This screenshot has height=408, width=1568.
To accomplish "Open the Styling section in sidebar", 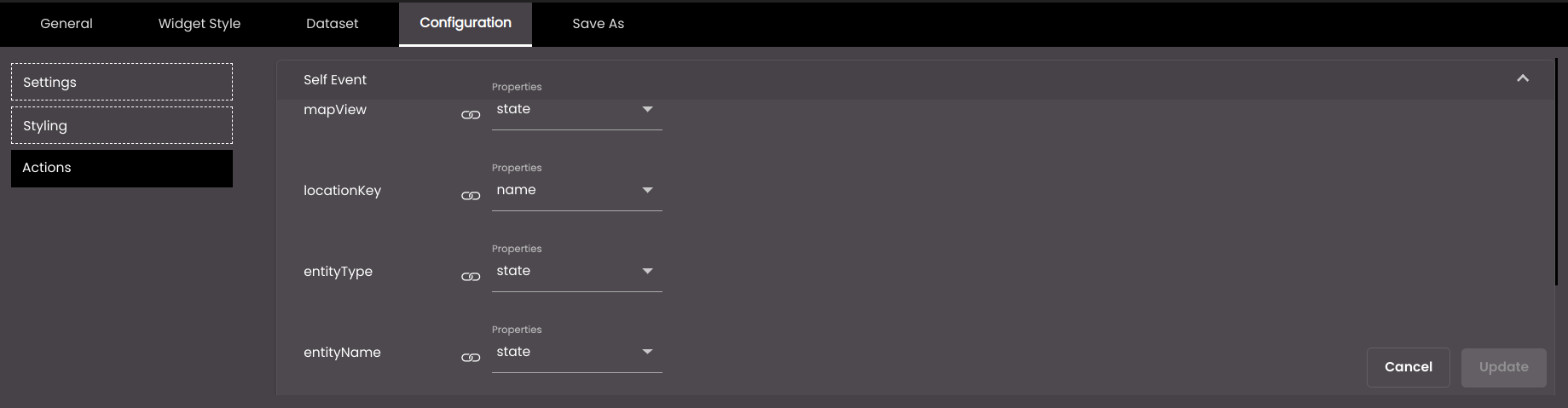I will click(x=122, y=125).
